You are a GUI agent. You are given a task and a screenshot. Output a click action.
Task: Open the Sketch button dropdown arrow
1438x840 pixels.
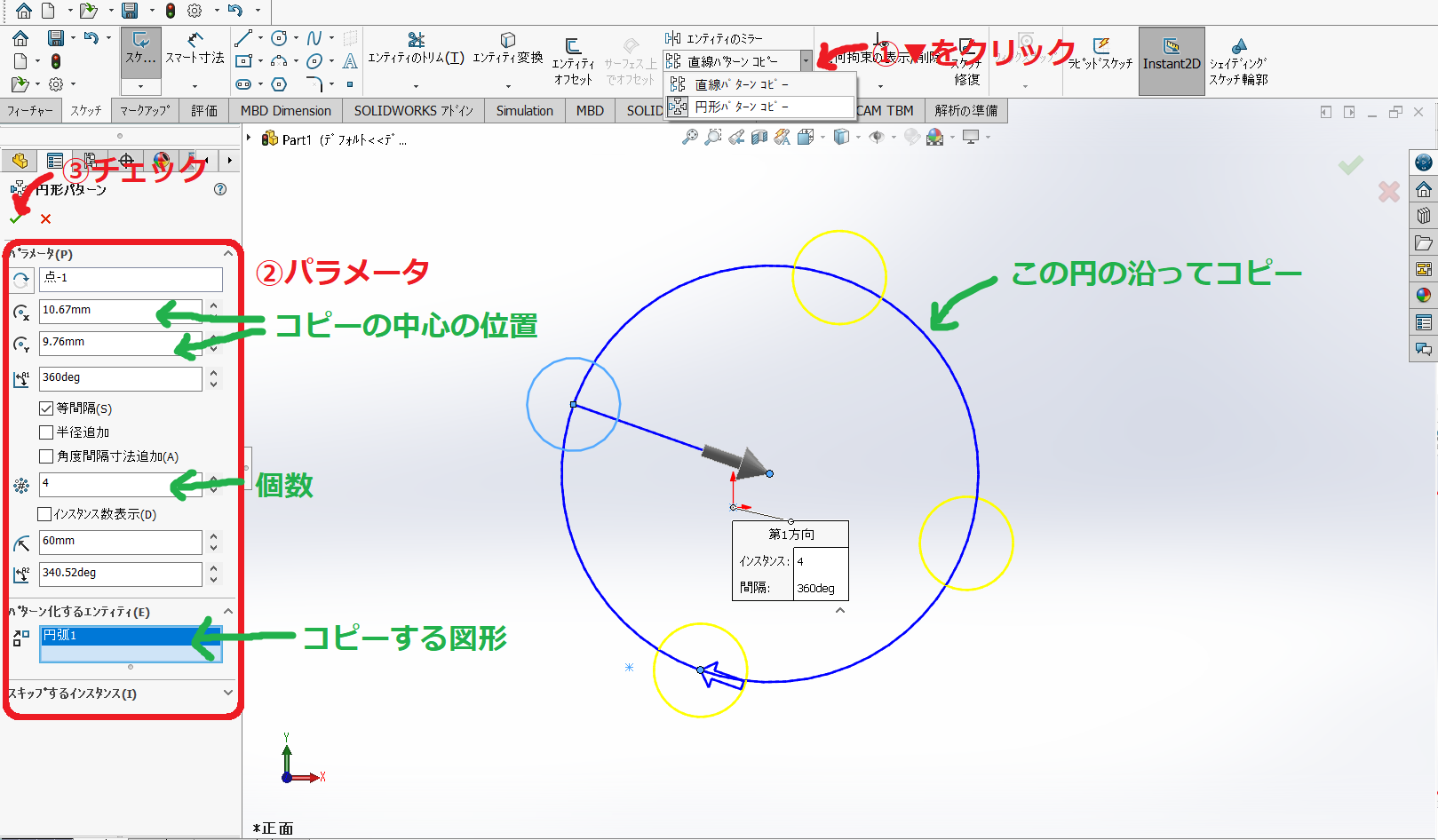tap(140, 86)
